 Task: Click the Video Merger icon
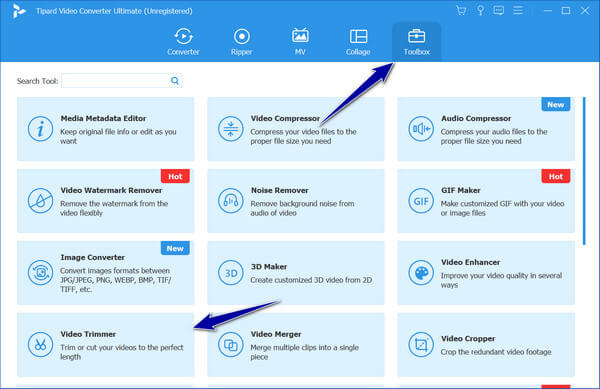point(230,345)
